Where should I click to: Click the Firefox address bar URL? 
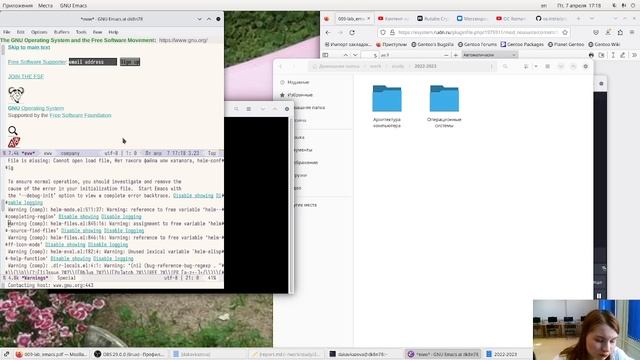(x=478, y=32)
